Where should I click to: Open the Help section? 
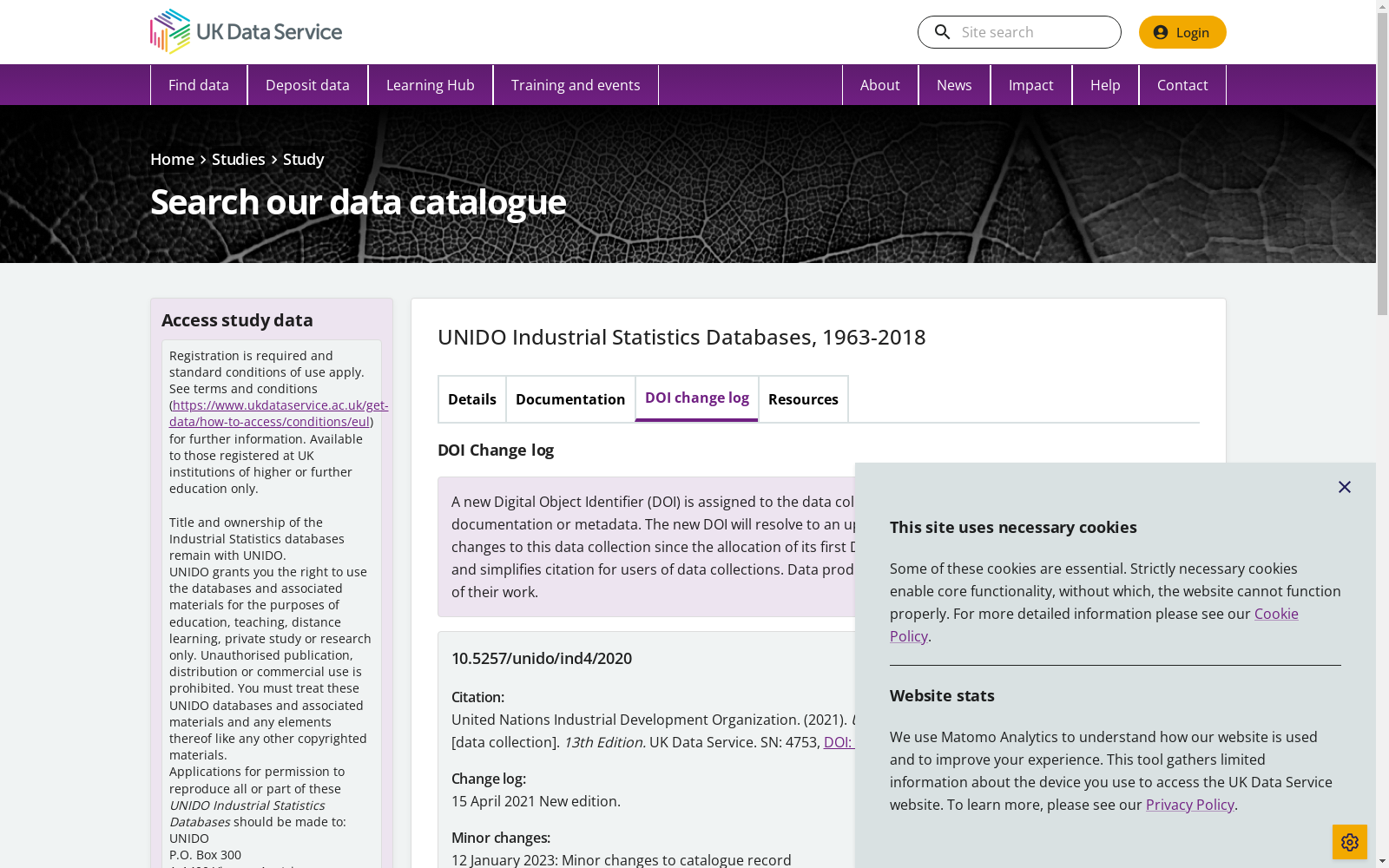point(1105,85)
